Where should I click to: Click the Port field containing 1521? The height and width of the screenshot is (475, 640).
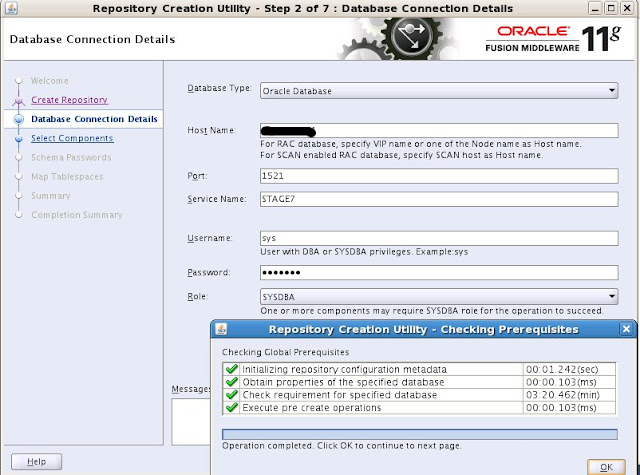point(439,176)
